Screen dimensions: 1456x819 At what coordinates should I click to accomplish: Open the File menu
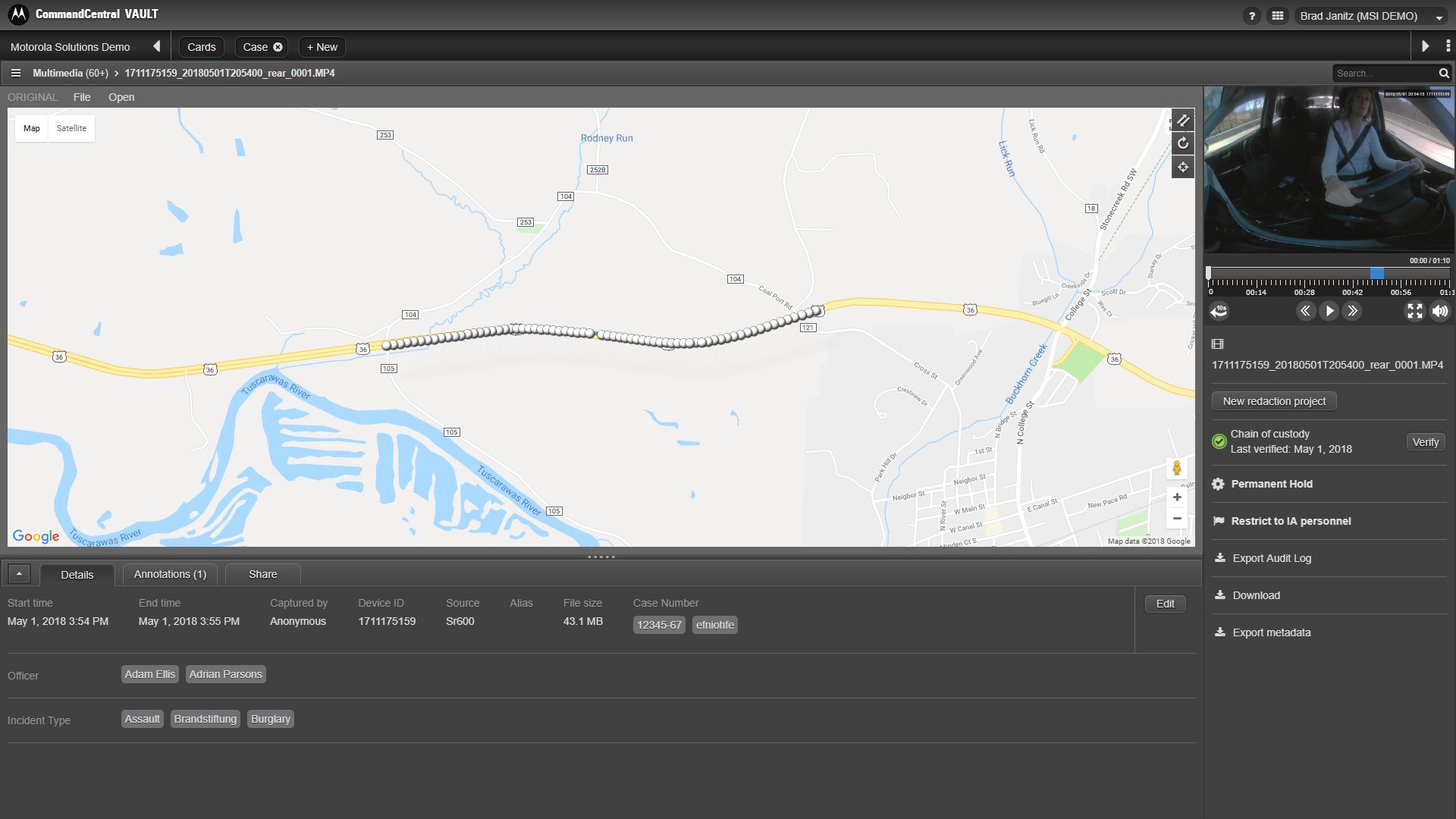pyautogui.click(x=82, y=97)
